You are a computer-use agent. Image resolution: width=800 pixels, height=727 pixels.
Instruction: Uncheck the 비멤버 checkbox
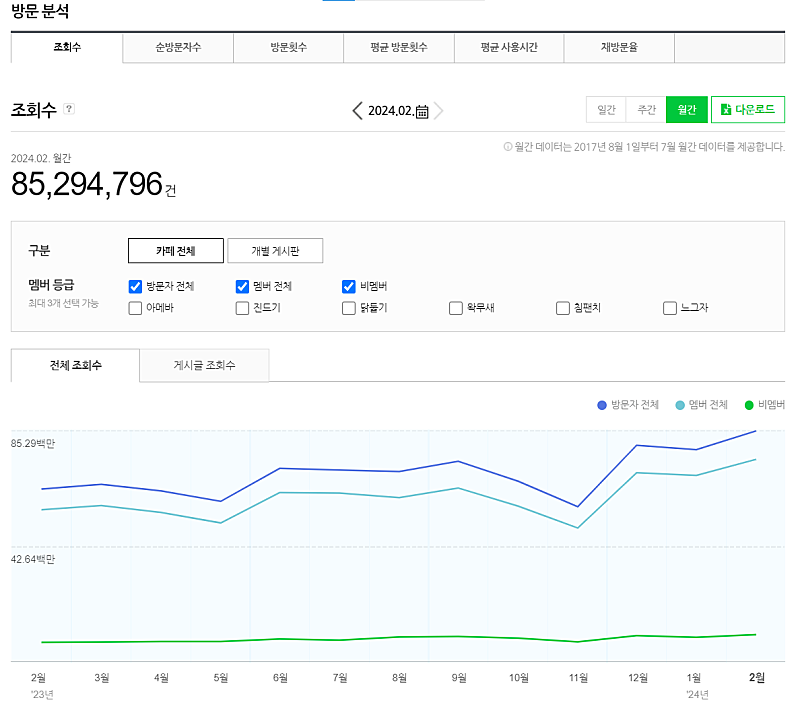[x=349, y=286]
